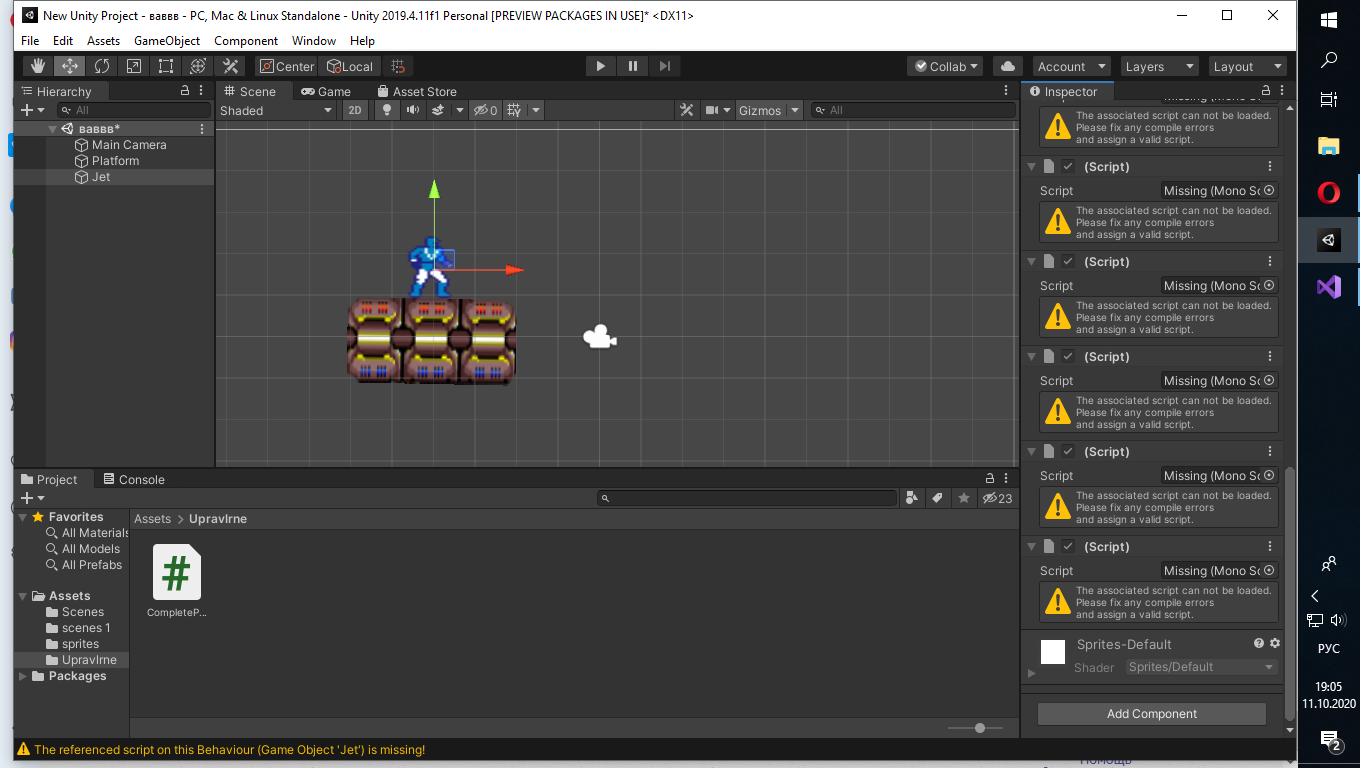Screen dimensions: 1360x768
Task: Select the Scale tool
Action: (134, 66)
